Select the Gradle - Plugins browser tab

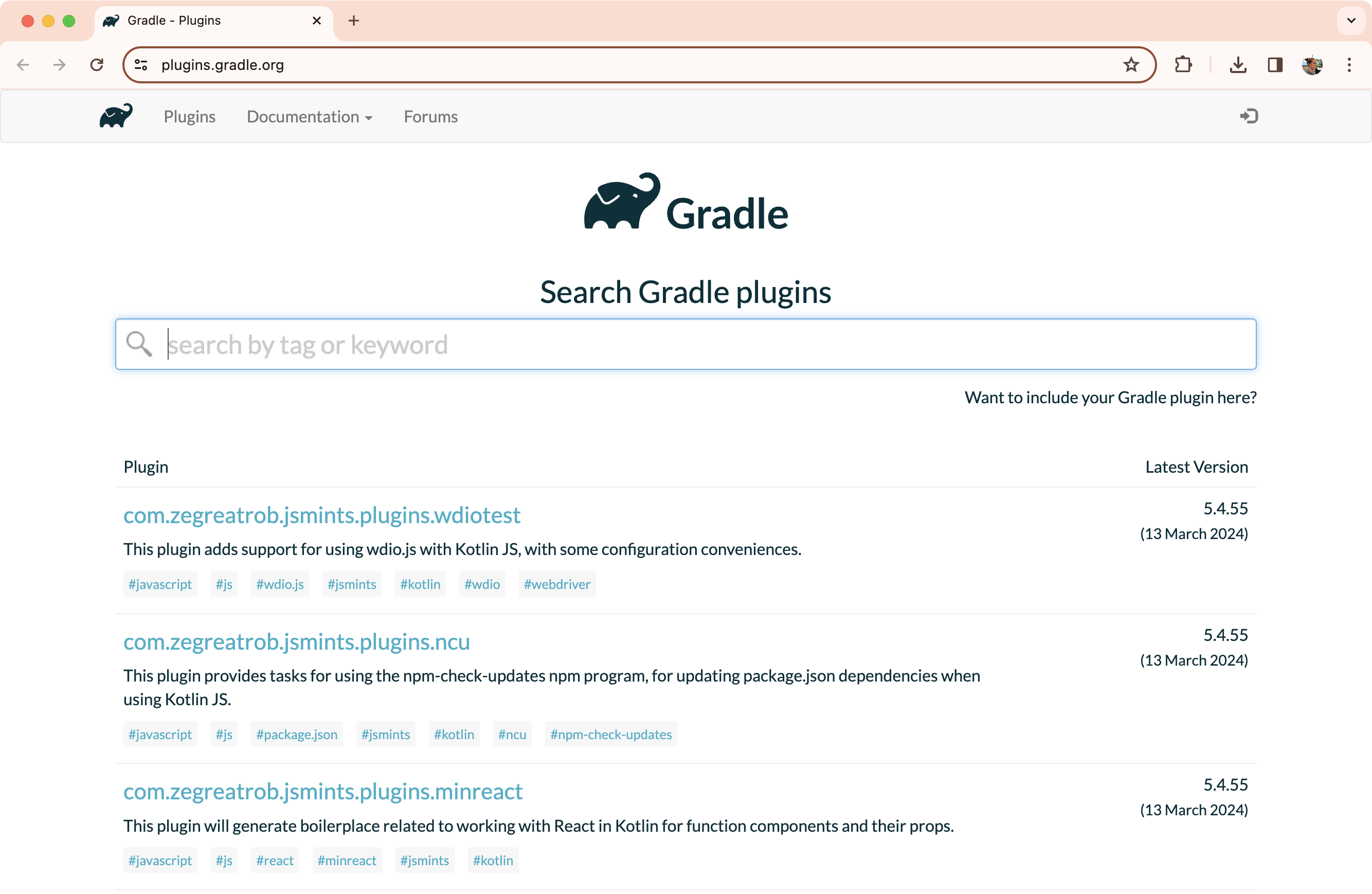[x=214, y=21]
